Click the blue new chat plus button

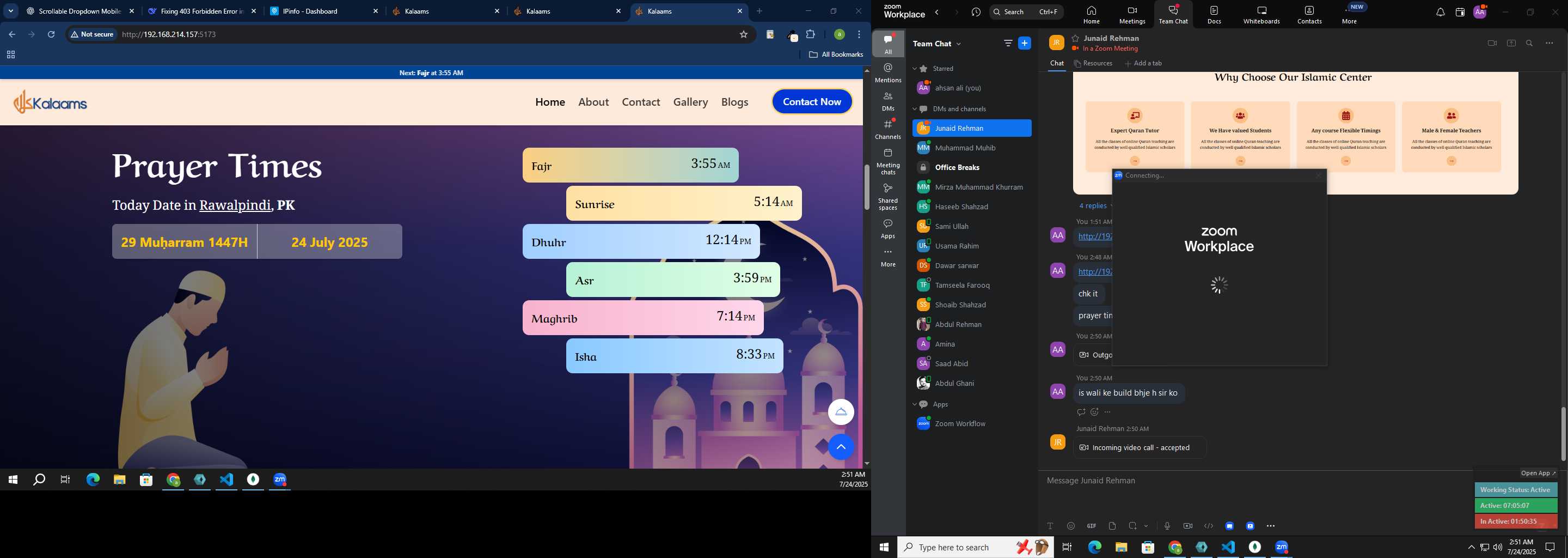[x=1025, y=43]
